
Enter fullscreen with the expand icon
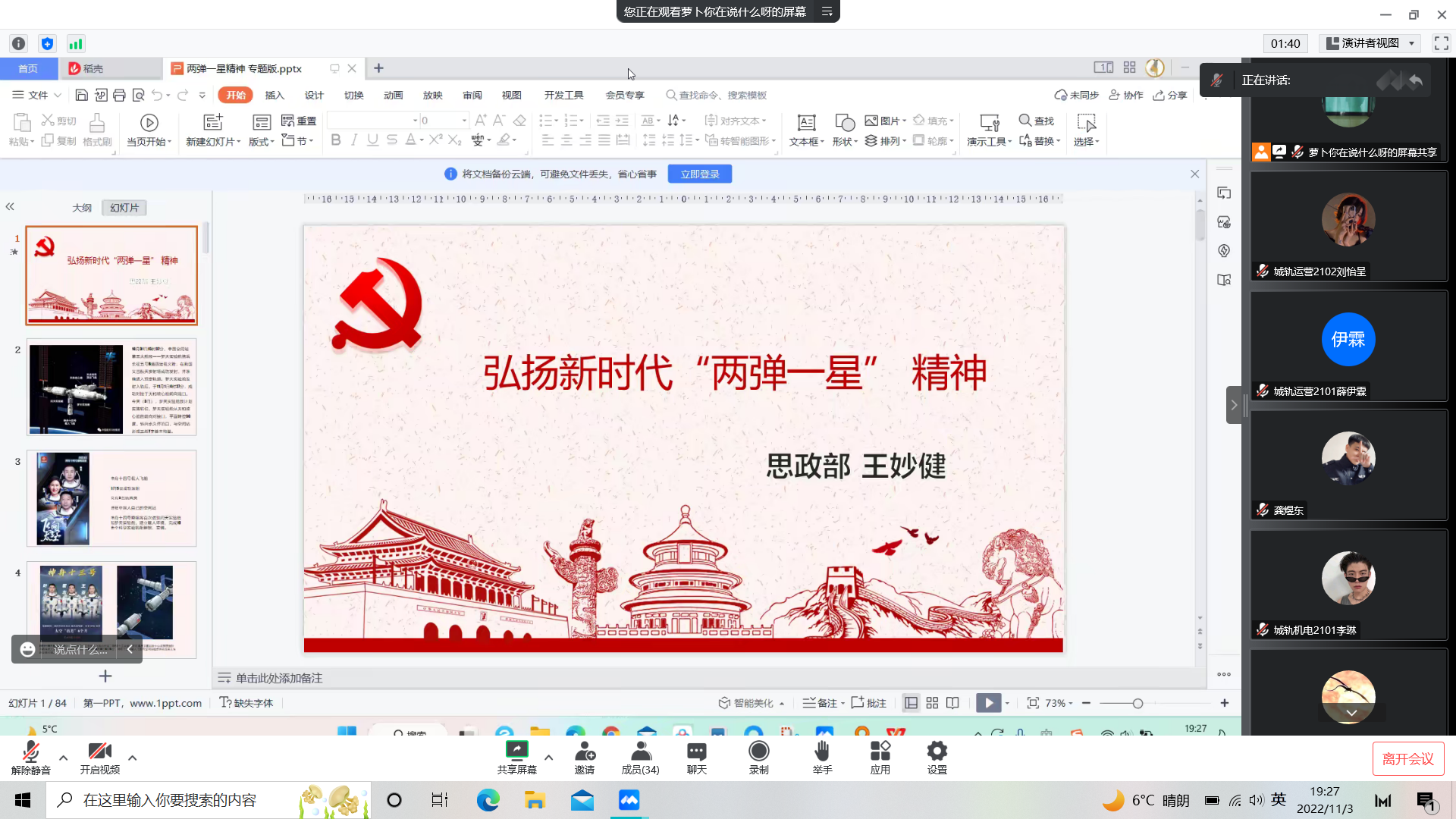pyautogui.click(x=1441, y=43)
